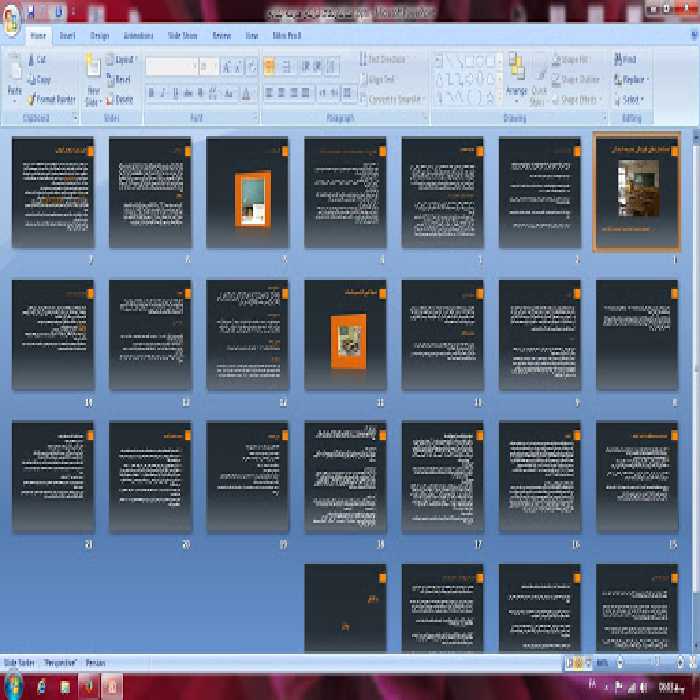Click the Cut icon

40,60
